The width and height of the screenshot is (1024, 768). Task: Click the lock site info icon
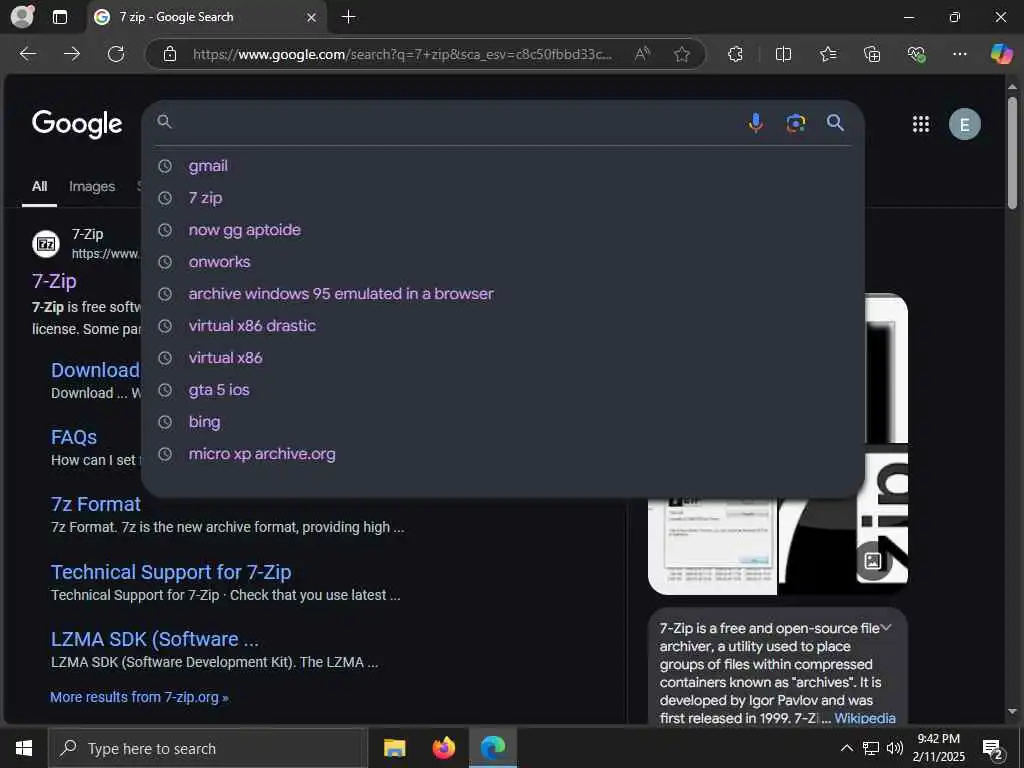tap(170, 54)
